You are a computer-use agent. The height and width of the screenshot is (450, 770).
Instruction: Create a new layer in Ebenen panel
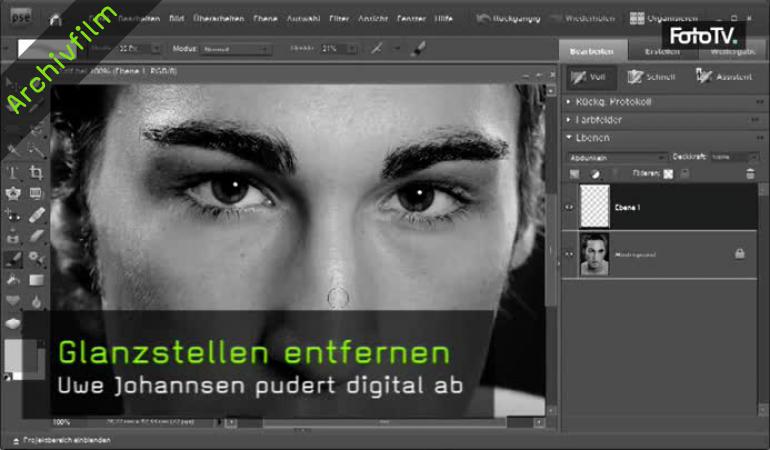tap(574, 174)
